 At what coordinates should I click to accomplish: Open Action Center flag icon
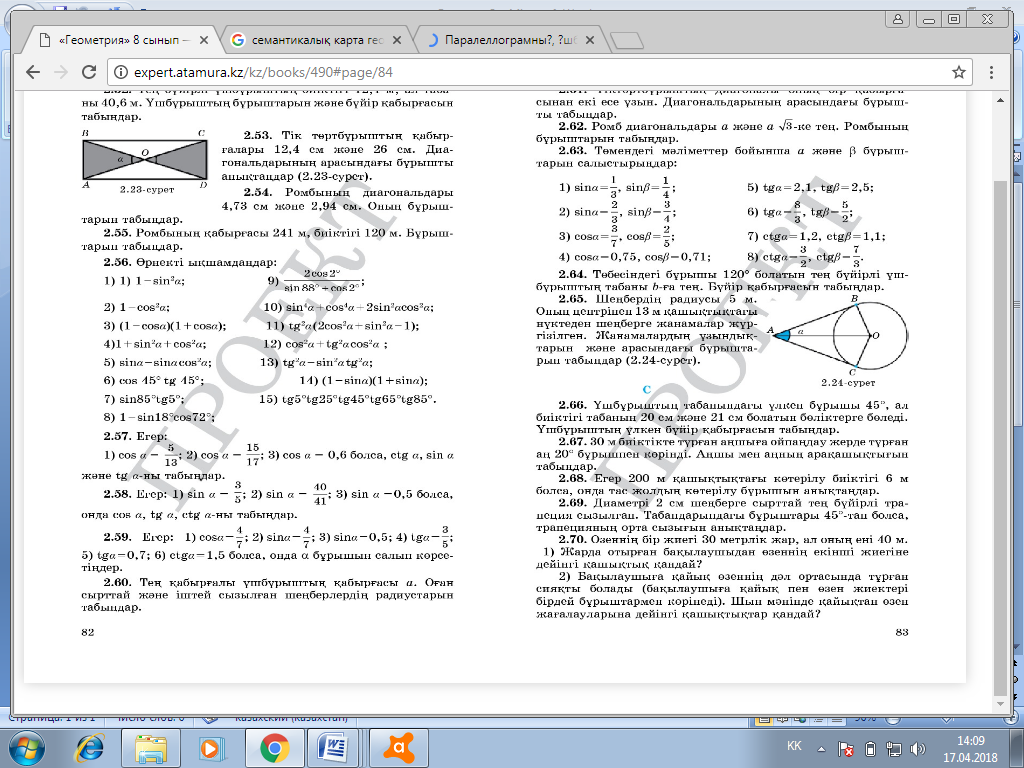tap(846, 748)
